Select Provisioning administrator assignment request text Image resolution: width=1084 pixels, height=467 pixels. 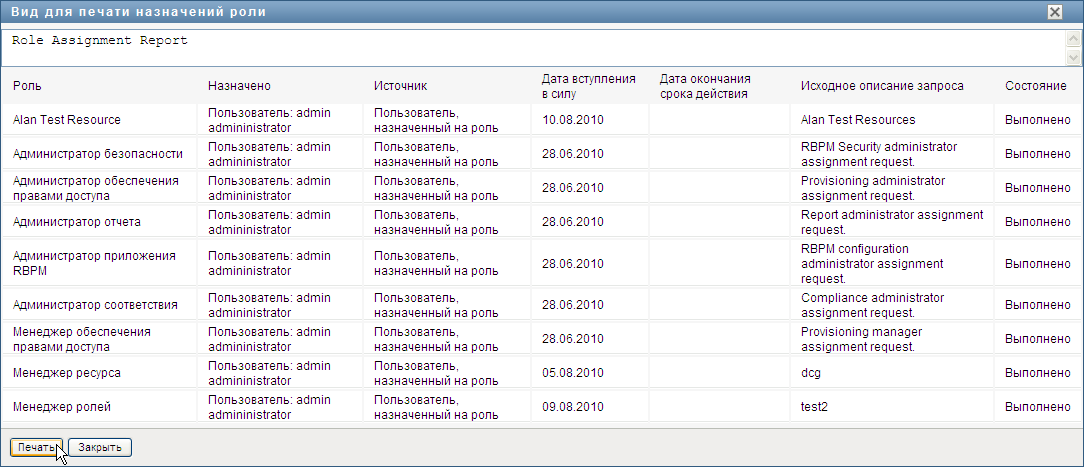(x=872, y=187)
